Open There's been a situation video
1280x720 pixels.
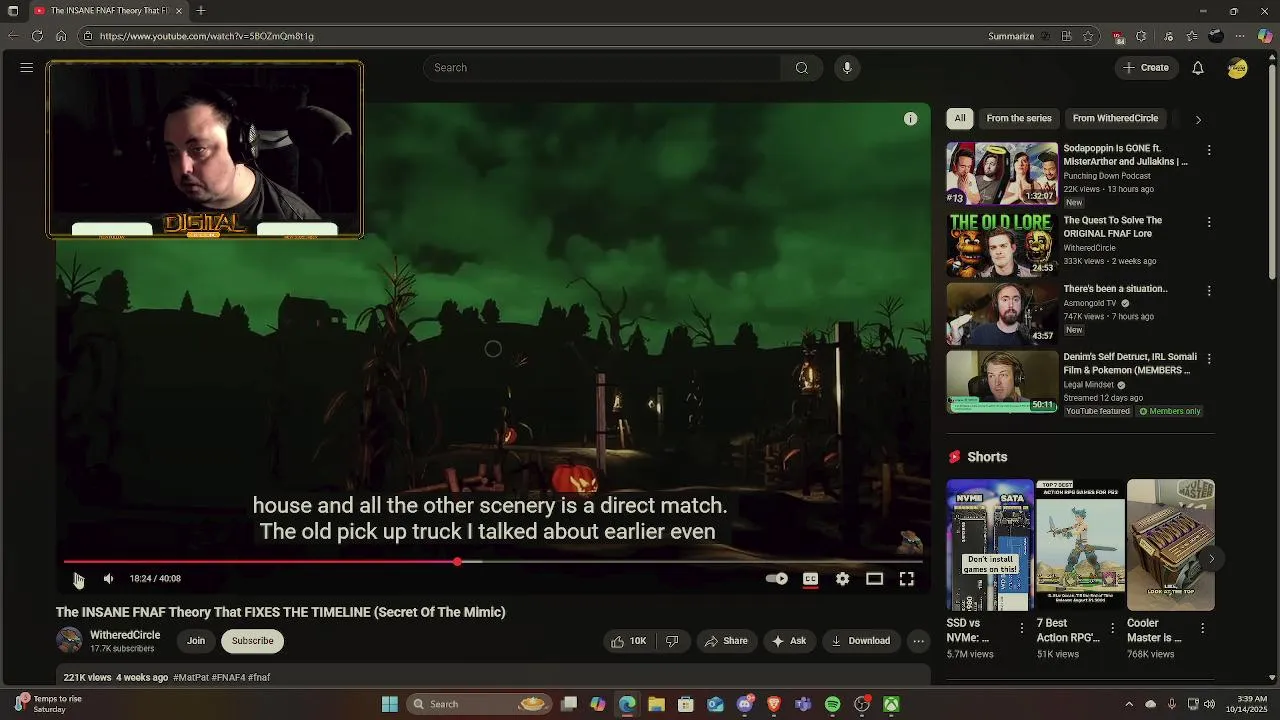click(1002, 312)
